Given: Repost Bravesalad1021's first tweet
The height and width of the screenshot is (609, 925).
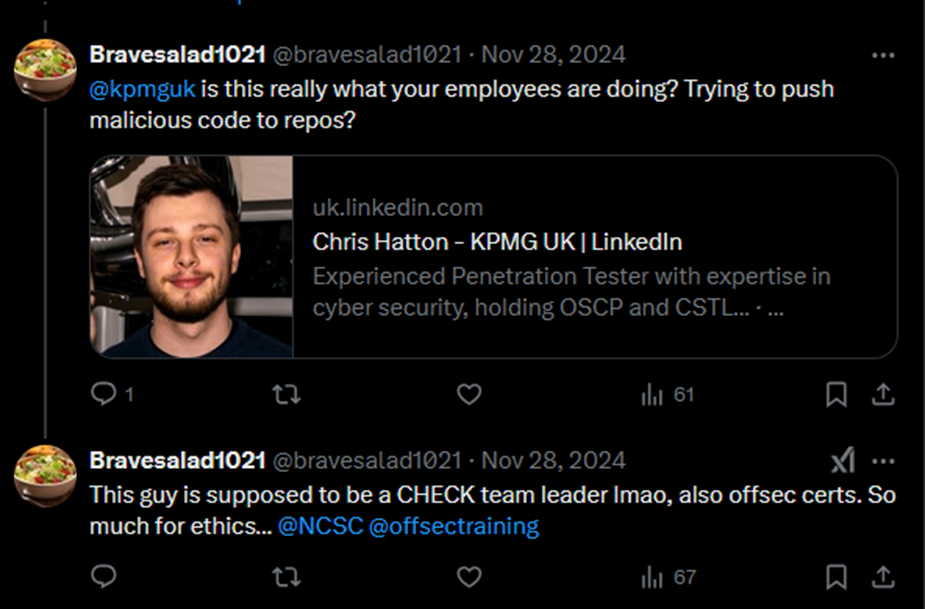Looking at the screenshot, I should pyautogui.click(x=286, y=394).
